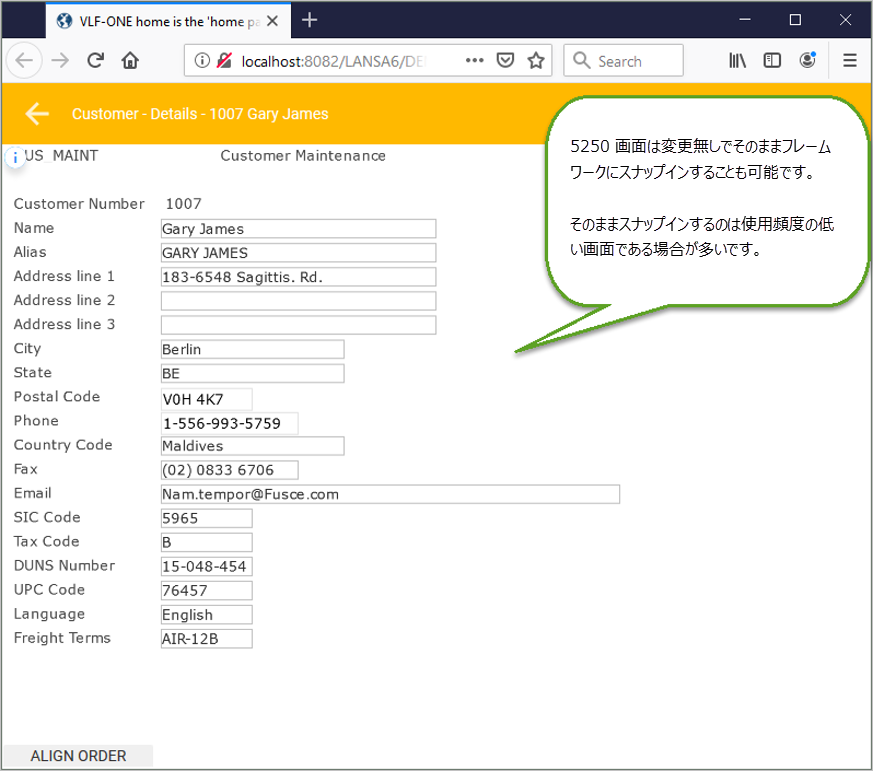Image resolution: width=873 pixels, height=771 pixels.
Task: Bookmark this page with star icon
Action: 536,61
